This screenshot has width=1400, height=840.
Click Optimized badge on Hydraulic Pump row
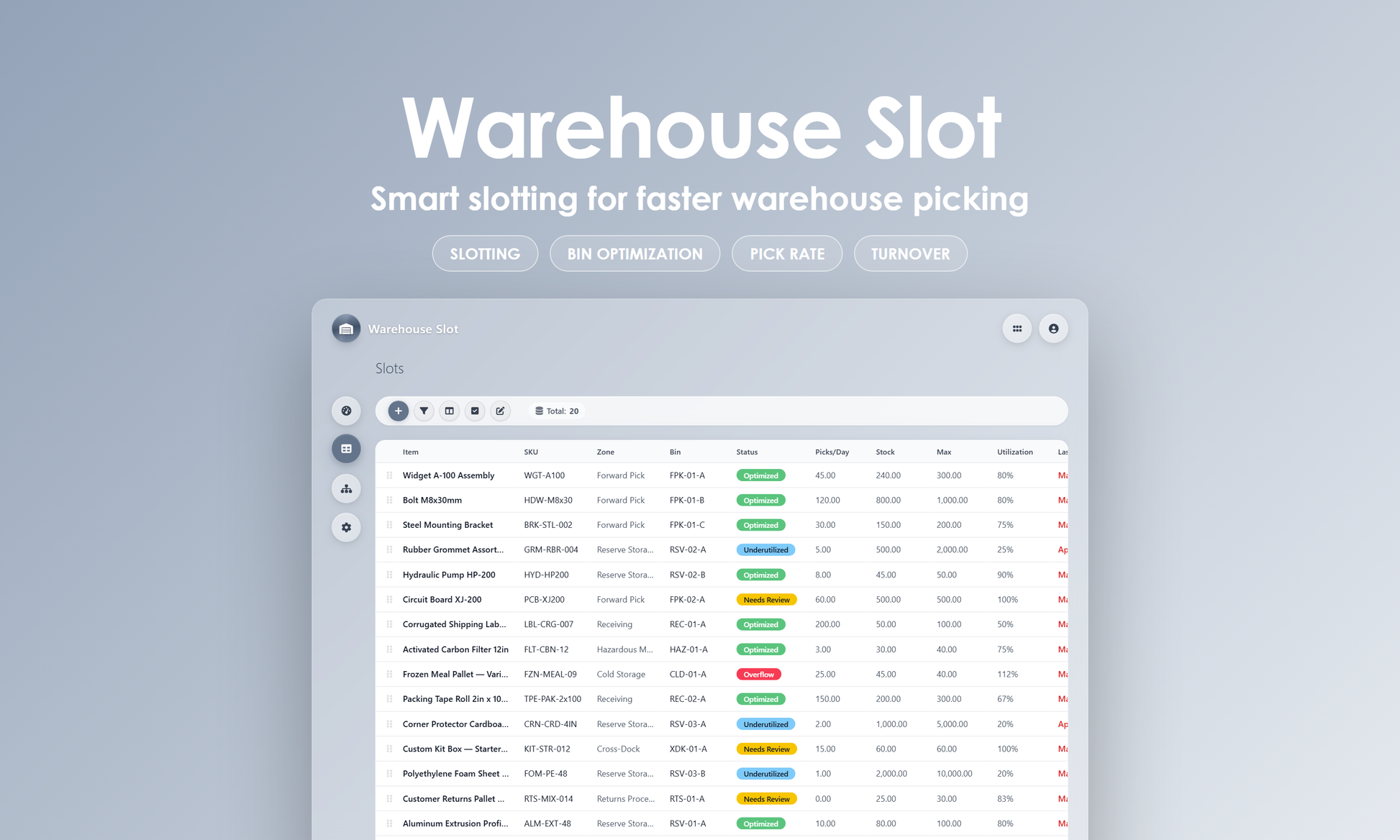[x=760, y=575]
